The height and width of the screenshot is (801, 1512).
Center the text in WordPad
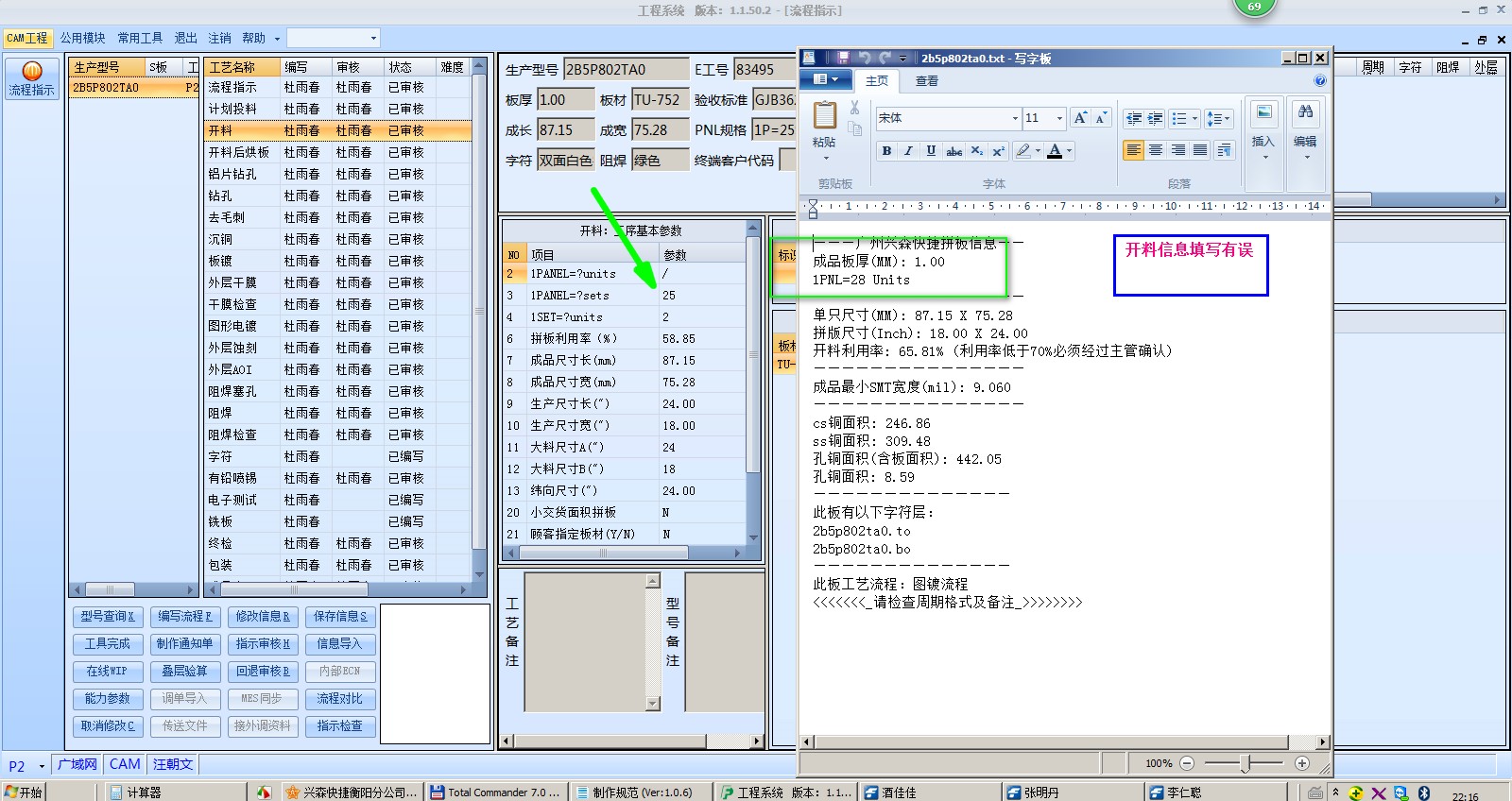tap(1156, 150)
